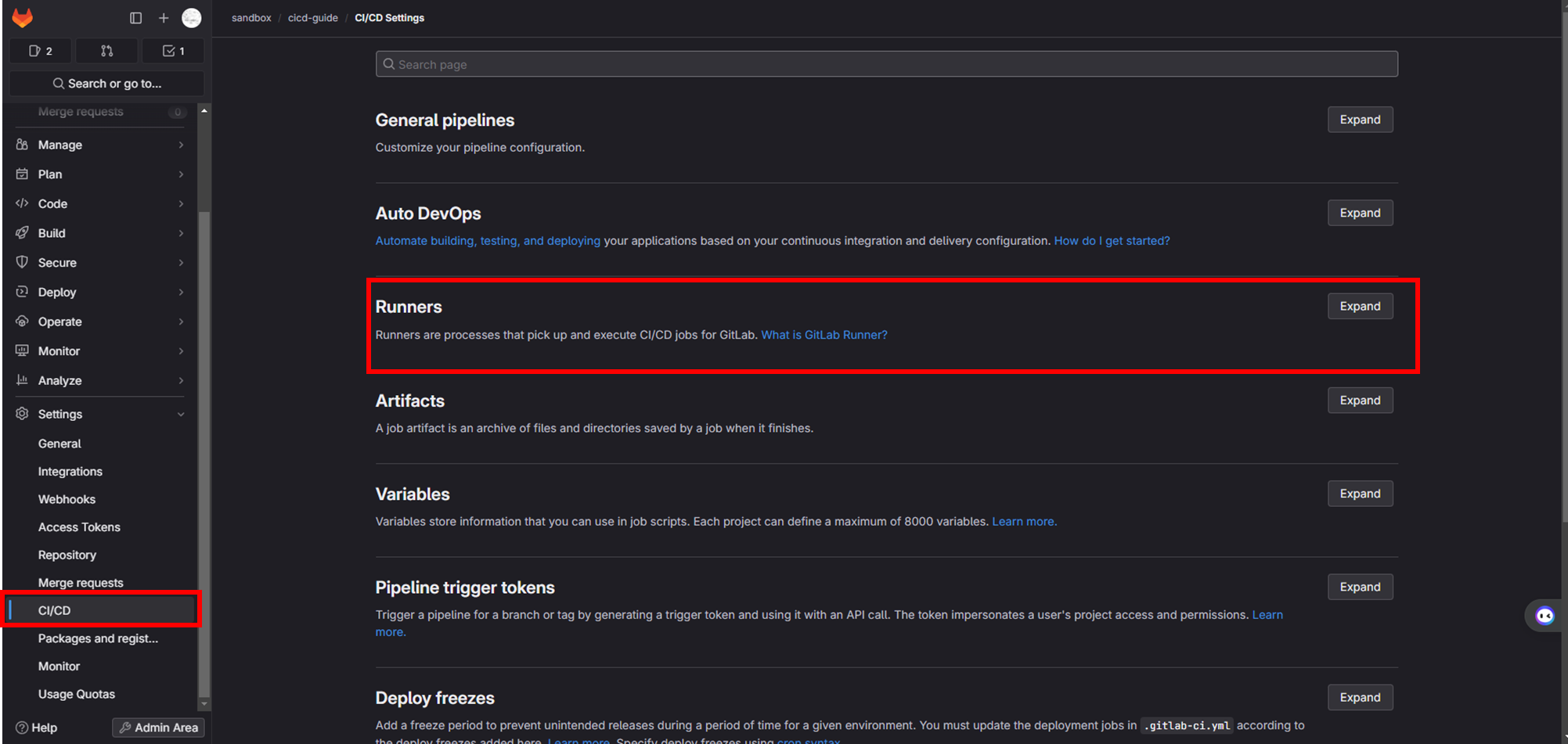Open 'What is GitLab Runner?' link
Image resolution: width=1568 pixels, height=744 pixels.
pyautogui.click(x=824, y=335)
